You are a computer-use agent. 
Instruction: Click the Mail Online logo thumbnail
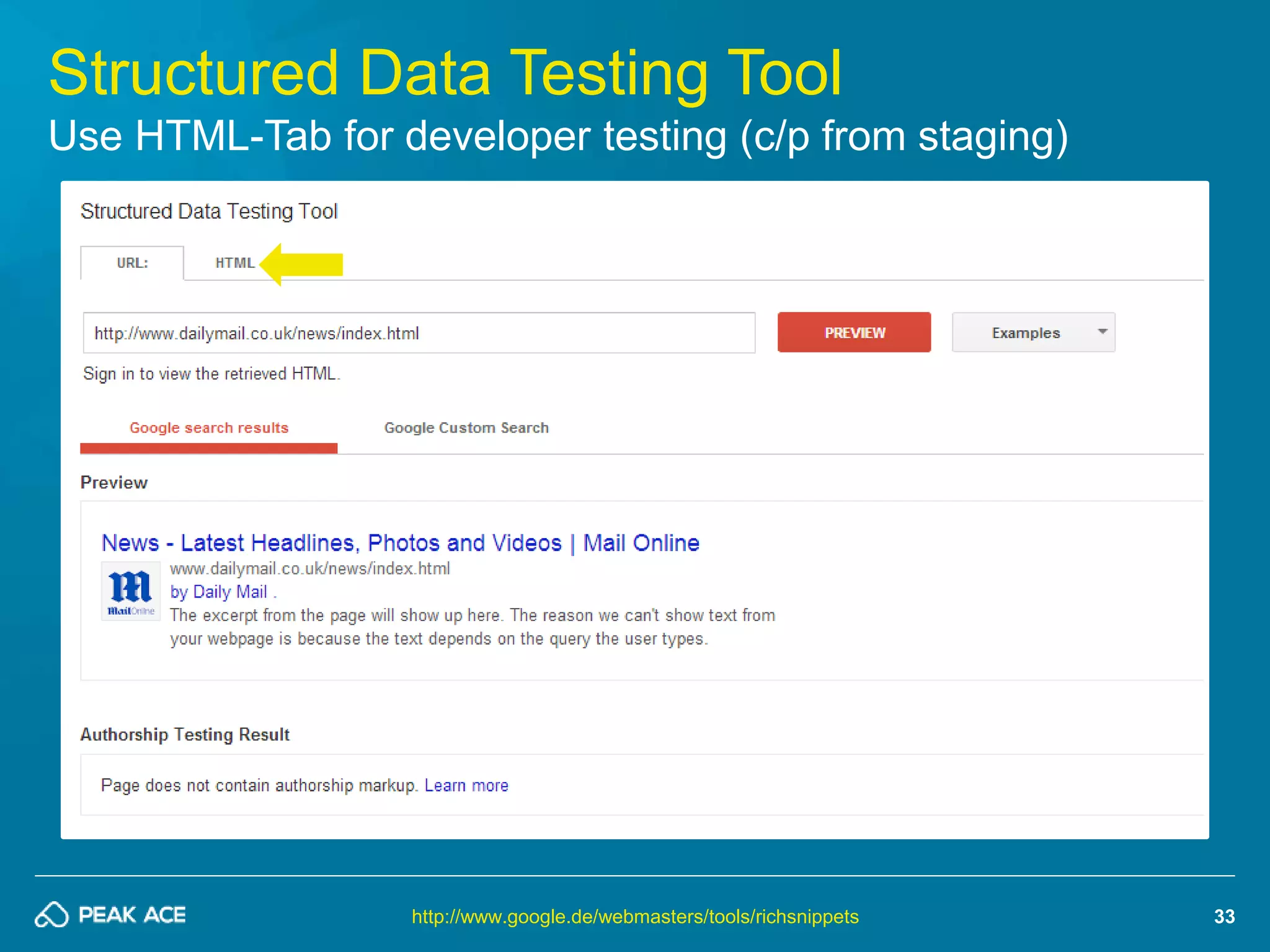pyautogui.click(x=131, y=591)
